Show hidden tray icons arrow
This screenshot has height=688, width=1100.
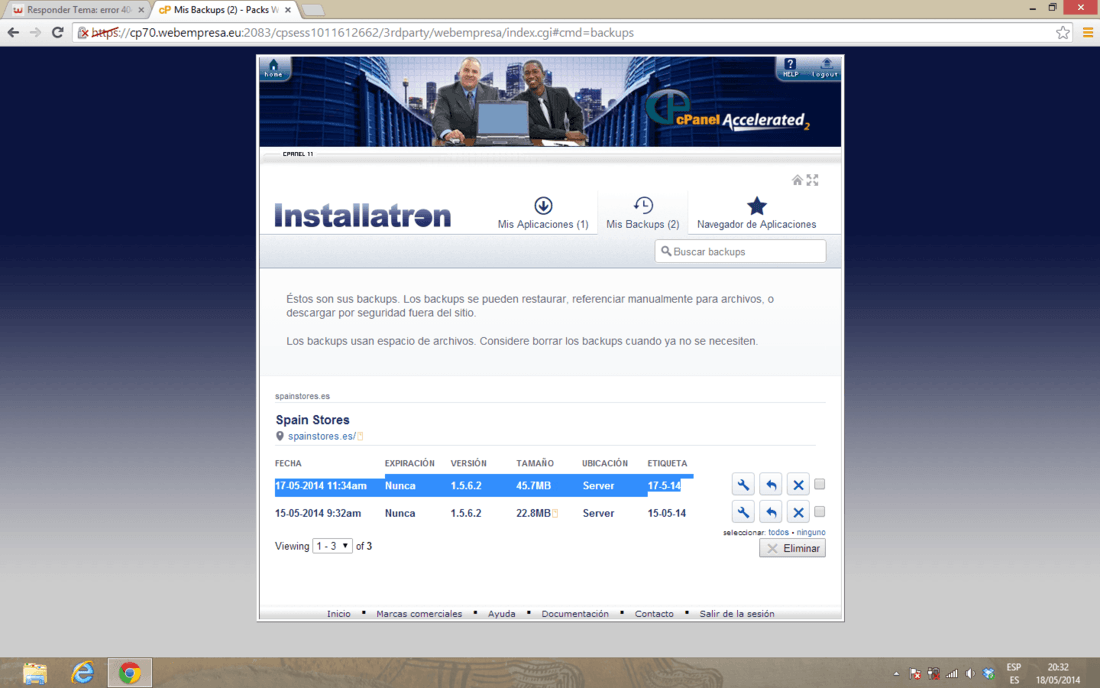pyautogui.click(x=896, y=674)
